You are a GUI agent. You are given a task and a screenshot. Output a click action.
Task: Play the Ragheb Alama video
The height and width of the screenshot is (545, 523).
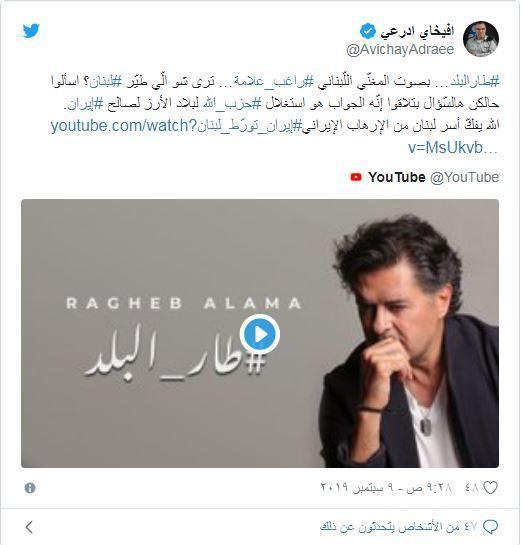[260, 334]
